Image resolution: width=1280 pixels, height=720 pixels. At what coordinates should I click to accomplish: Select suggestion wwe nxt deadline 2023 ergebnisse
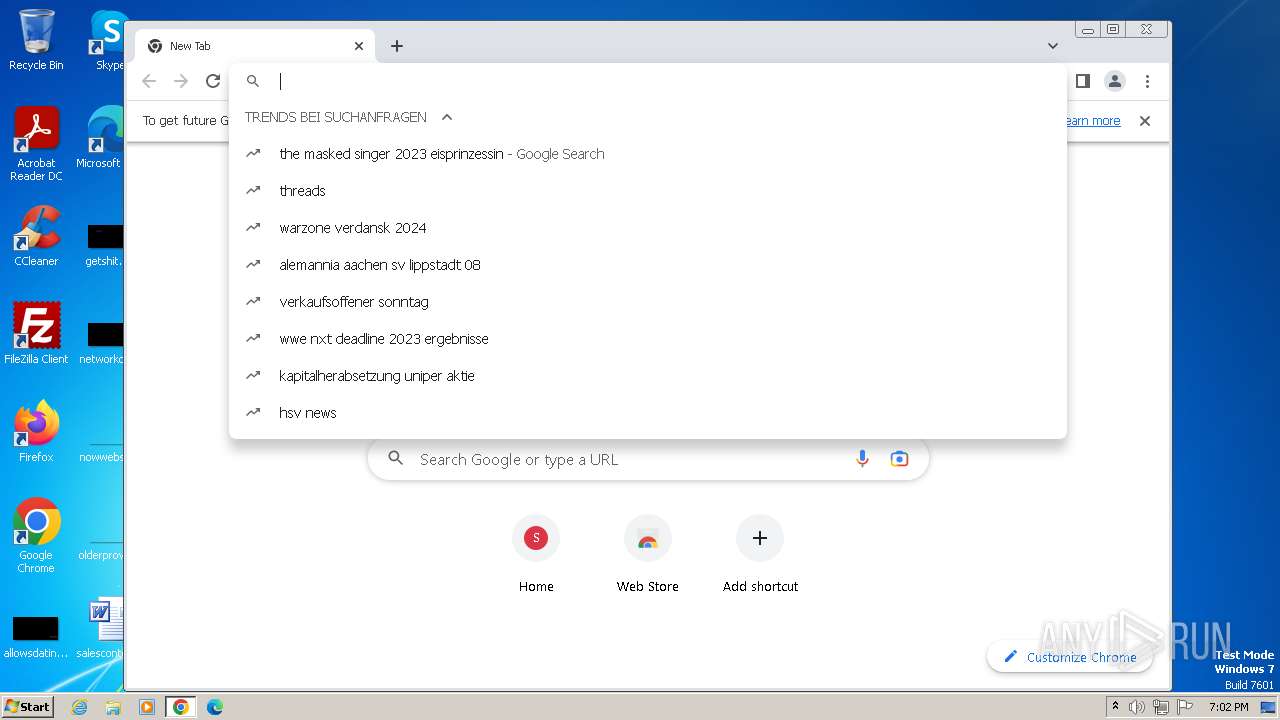[x=648, y=339]
